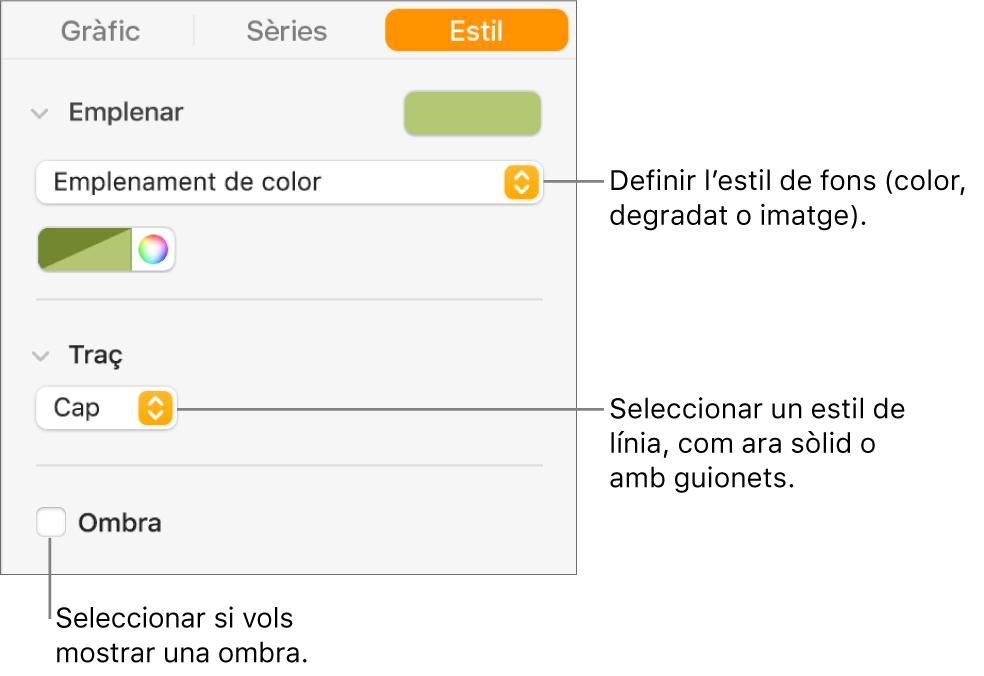Select the highlighted Estil tab
The height and width of the screenshot is (676, 984).
coord(476,31)
